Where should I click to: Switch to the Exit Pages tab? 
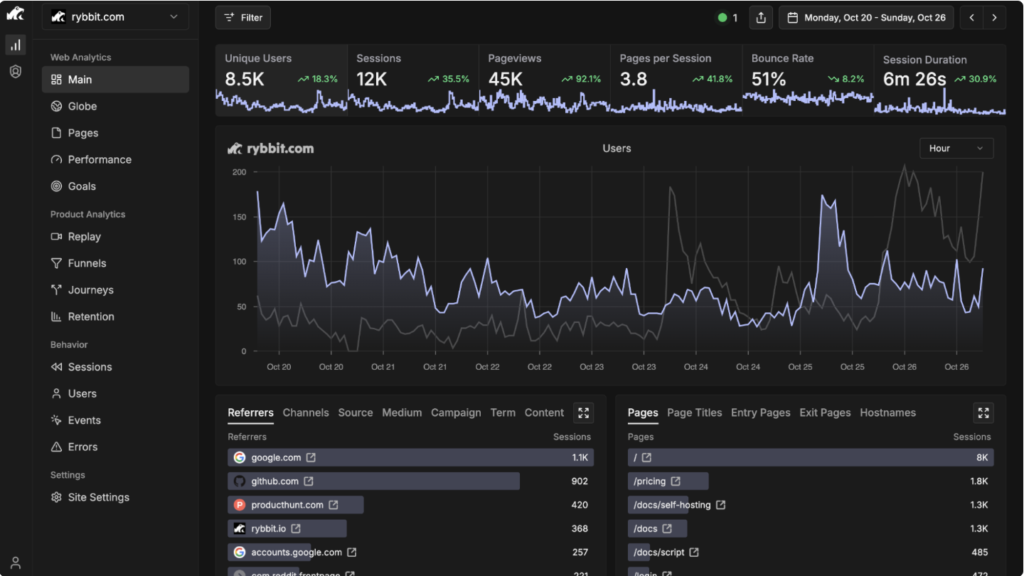[825, 413]
